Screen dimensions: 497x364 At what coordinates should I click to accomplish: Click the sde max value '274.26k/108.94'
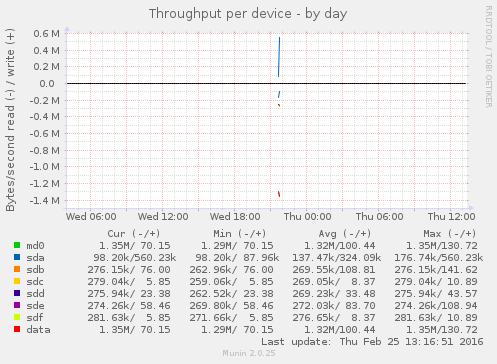pyautogui.click(x=436, y=306)
